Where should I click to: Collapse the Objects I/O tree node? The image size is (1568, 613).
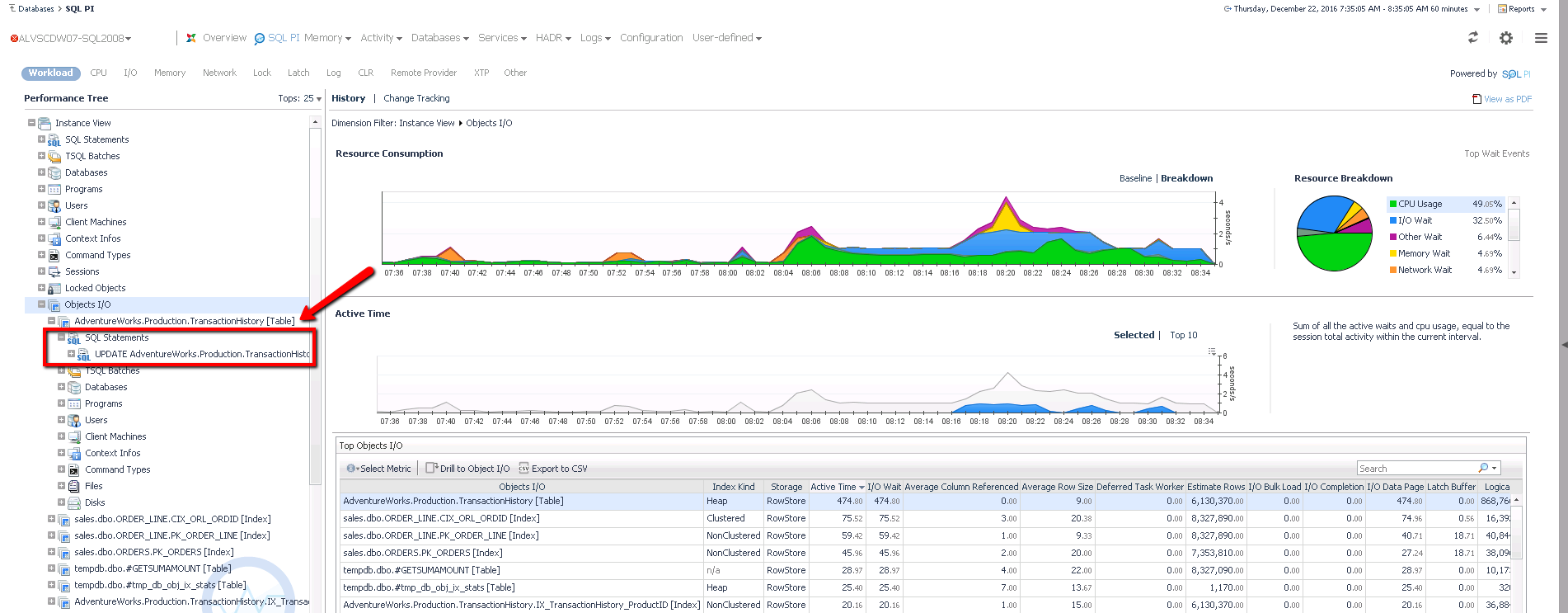pyautogui.click(x=41, y=304)
